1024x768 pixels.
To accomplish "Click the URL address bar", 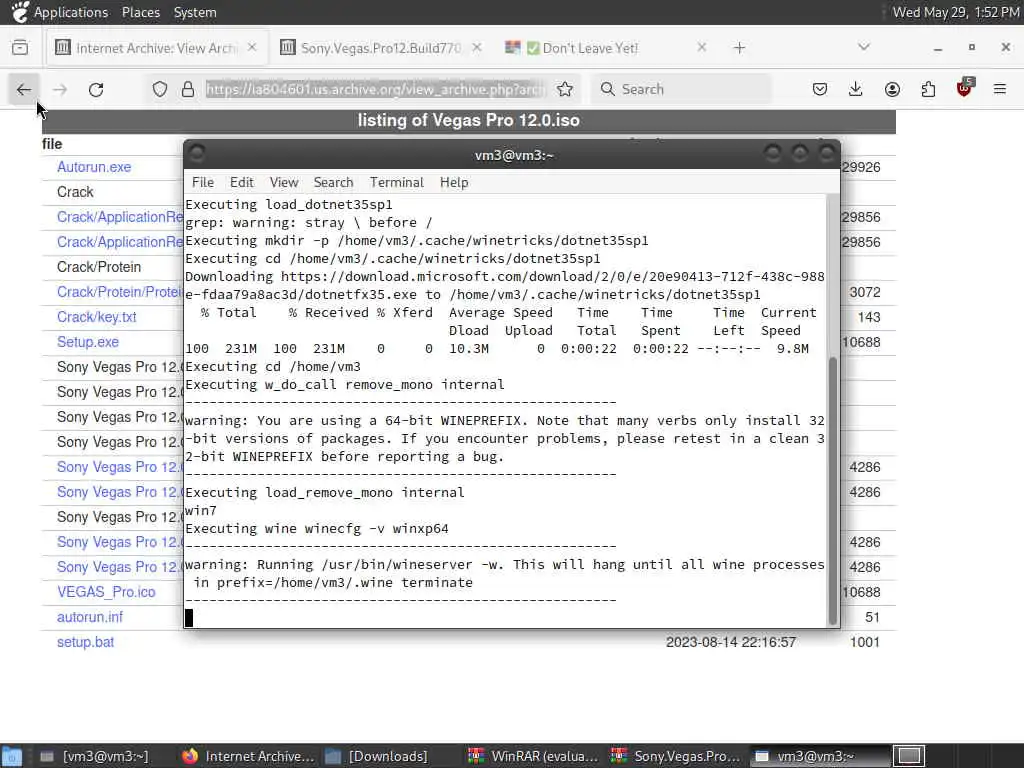I will pyautogui.click(x=375, y=89).
